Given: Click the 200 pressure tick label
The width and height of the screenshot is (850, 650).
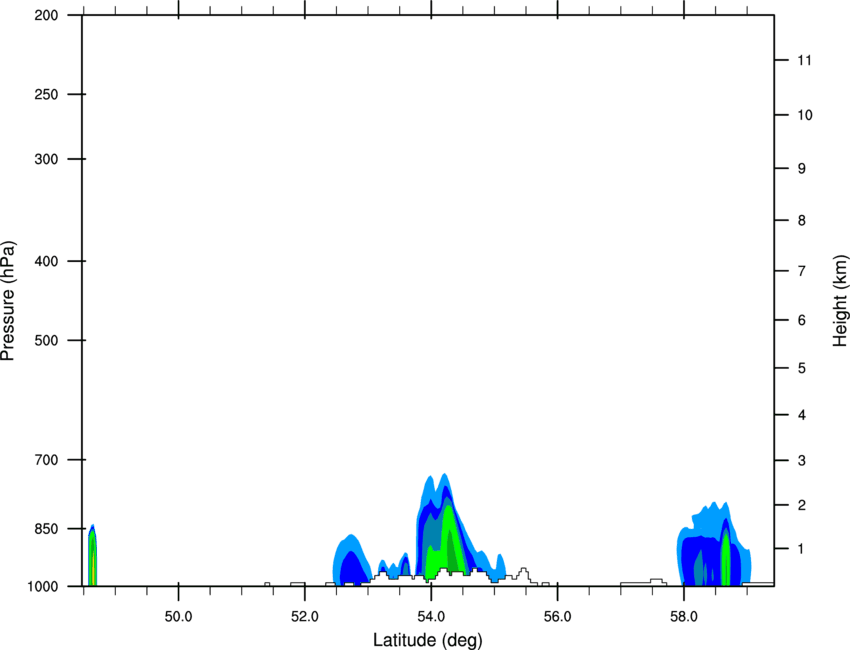Looking at the screenshot, I should point(47,15).
